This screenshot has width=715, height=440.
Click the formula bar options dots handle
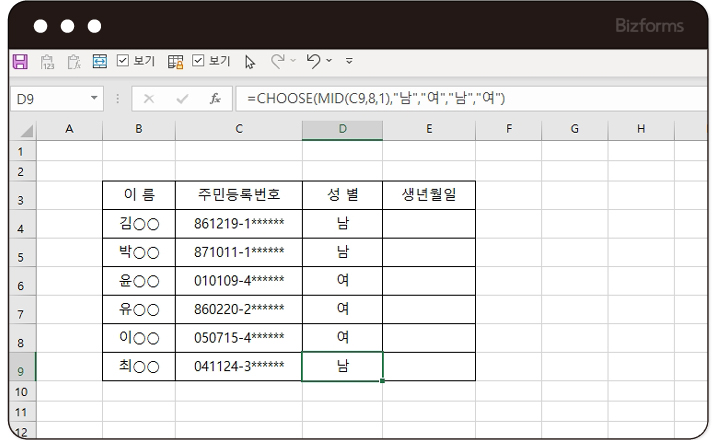pos(118,98)
